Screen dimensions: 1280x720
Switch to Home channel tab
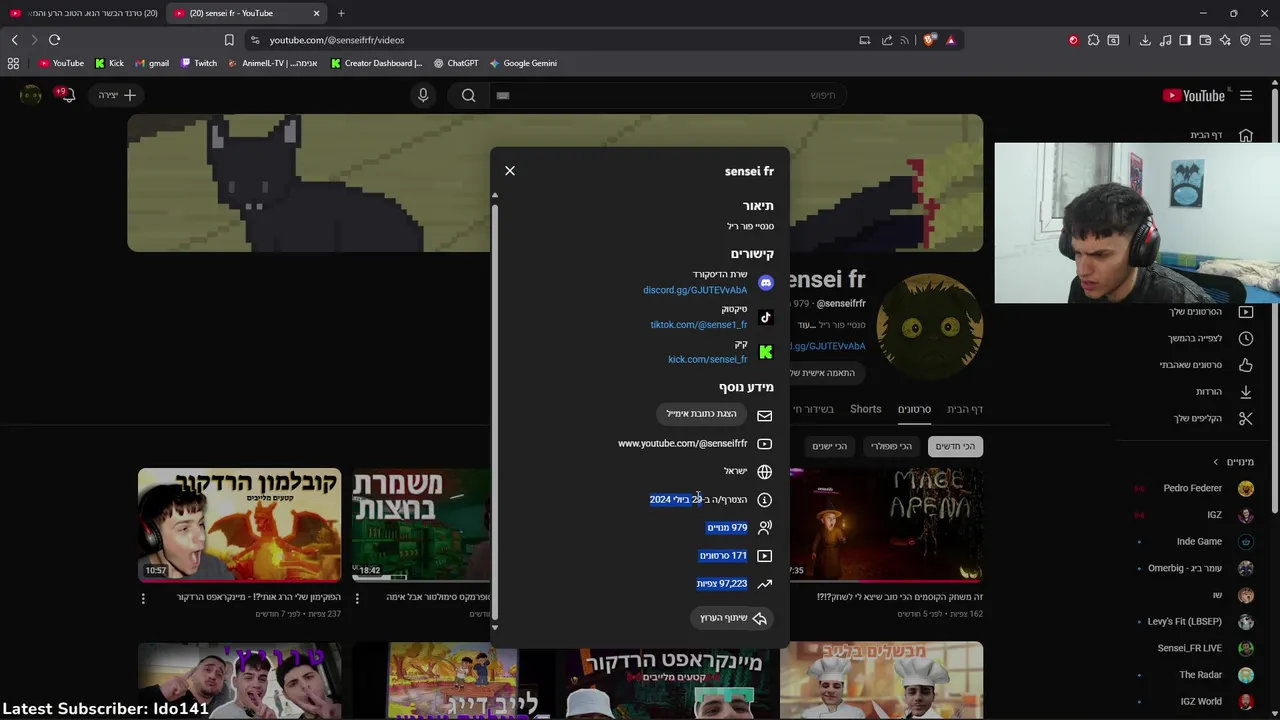(x=965, y=409)
